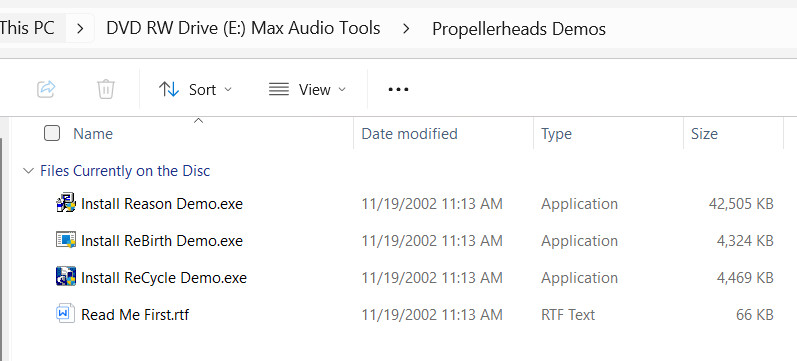Screen dimensions: 797x361
Task: Select the Install Reason Demo.exe icon
Action: coord(66,203)
